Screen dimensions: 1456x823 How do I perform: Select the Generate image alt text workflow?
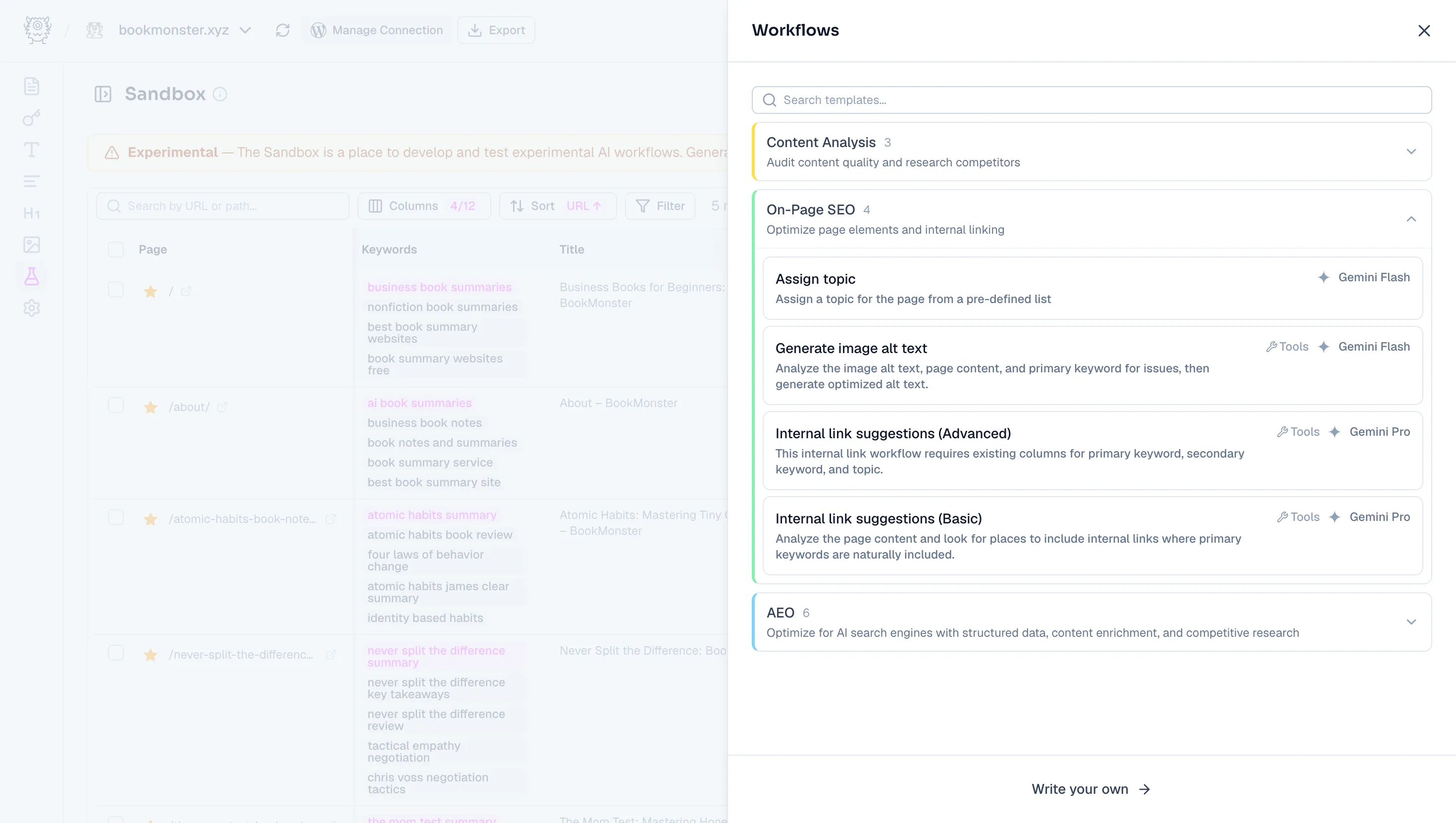pos(1092,365)
